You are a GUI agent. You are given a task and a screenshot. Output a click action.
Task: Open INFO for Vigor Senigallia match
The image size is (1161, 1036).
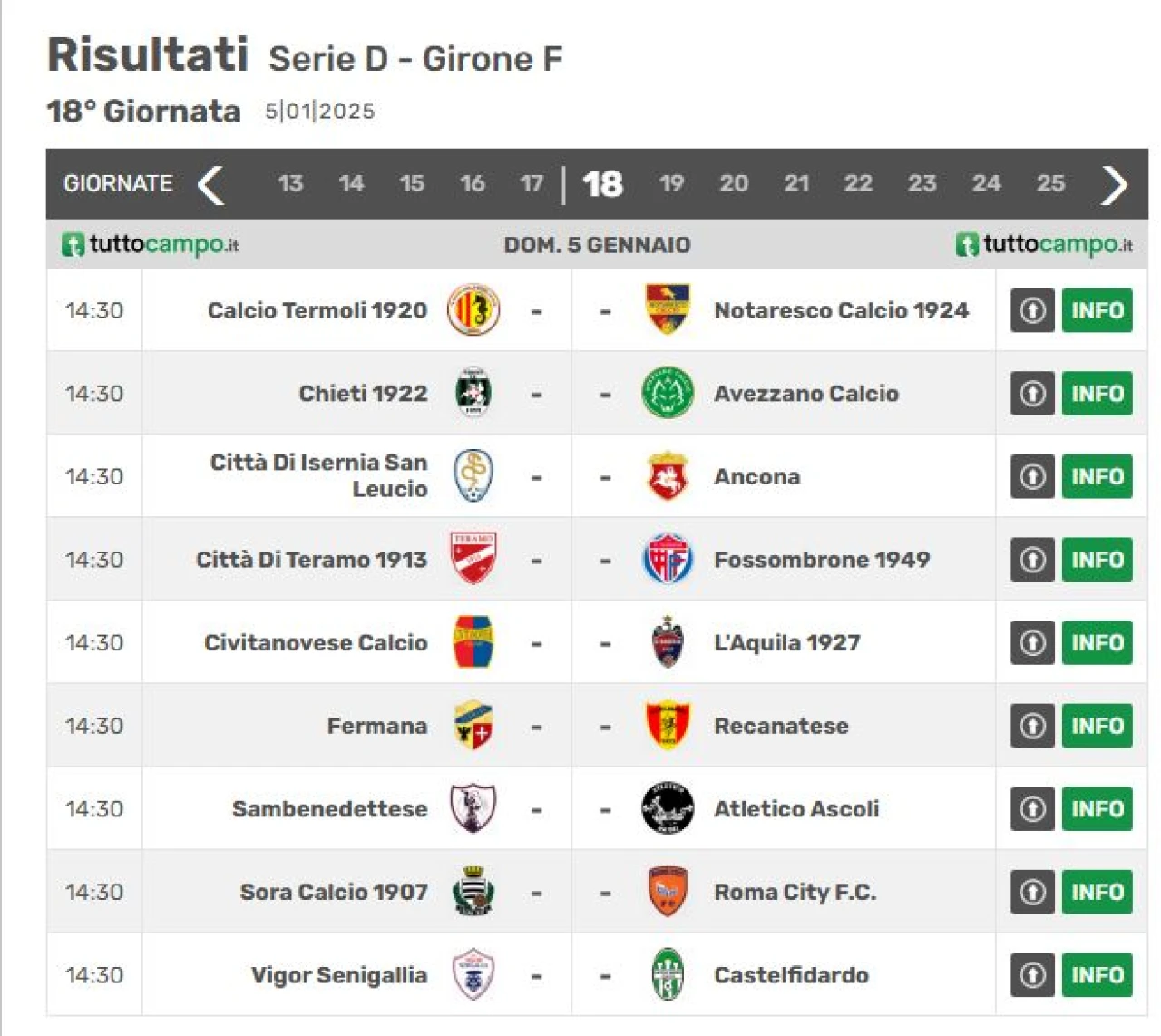tap(1098, 975)
